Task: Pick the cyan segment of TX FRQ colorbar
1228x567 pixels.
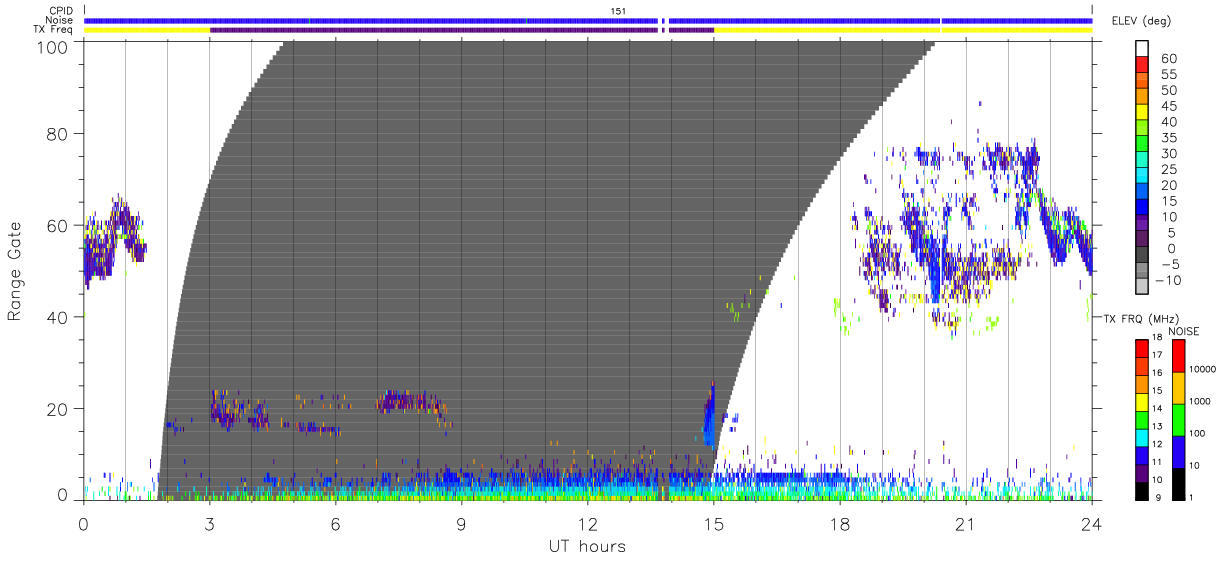Action: tap(1142, 435)
